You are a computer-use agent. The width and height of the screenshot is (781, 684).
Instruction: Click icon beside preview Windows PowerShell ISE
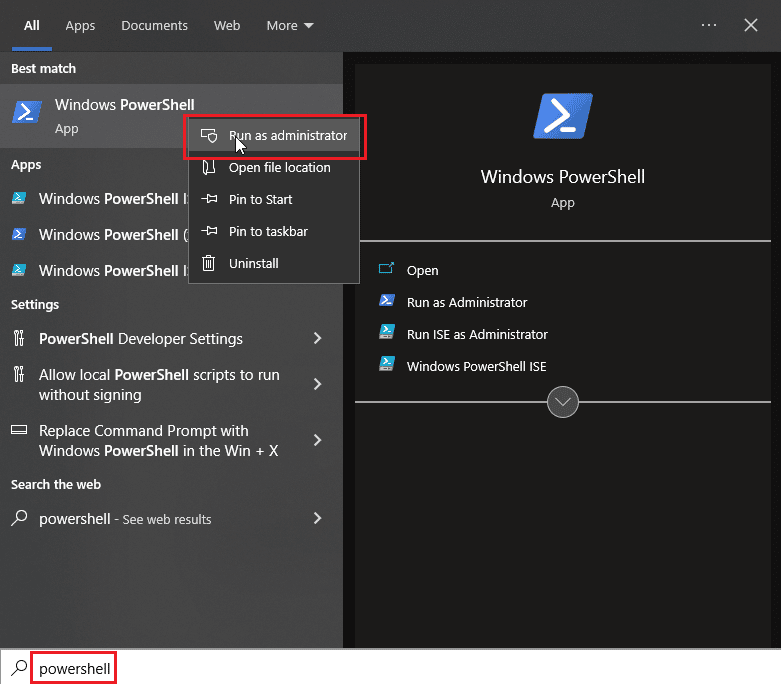[x=387, y=364]
